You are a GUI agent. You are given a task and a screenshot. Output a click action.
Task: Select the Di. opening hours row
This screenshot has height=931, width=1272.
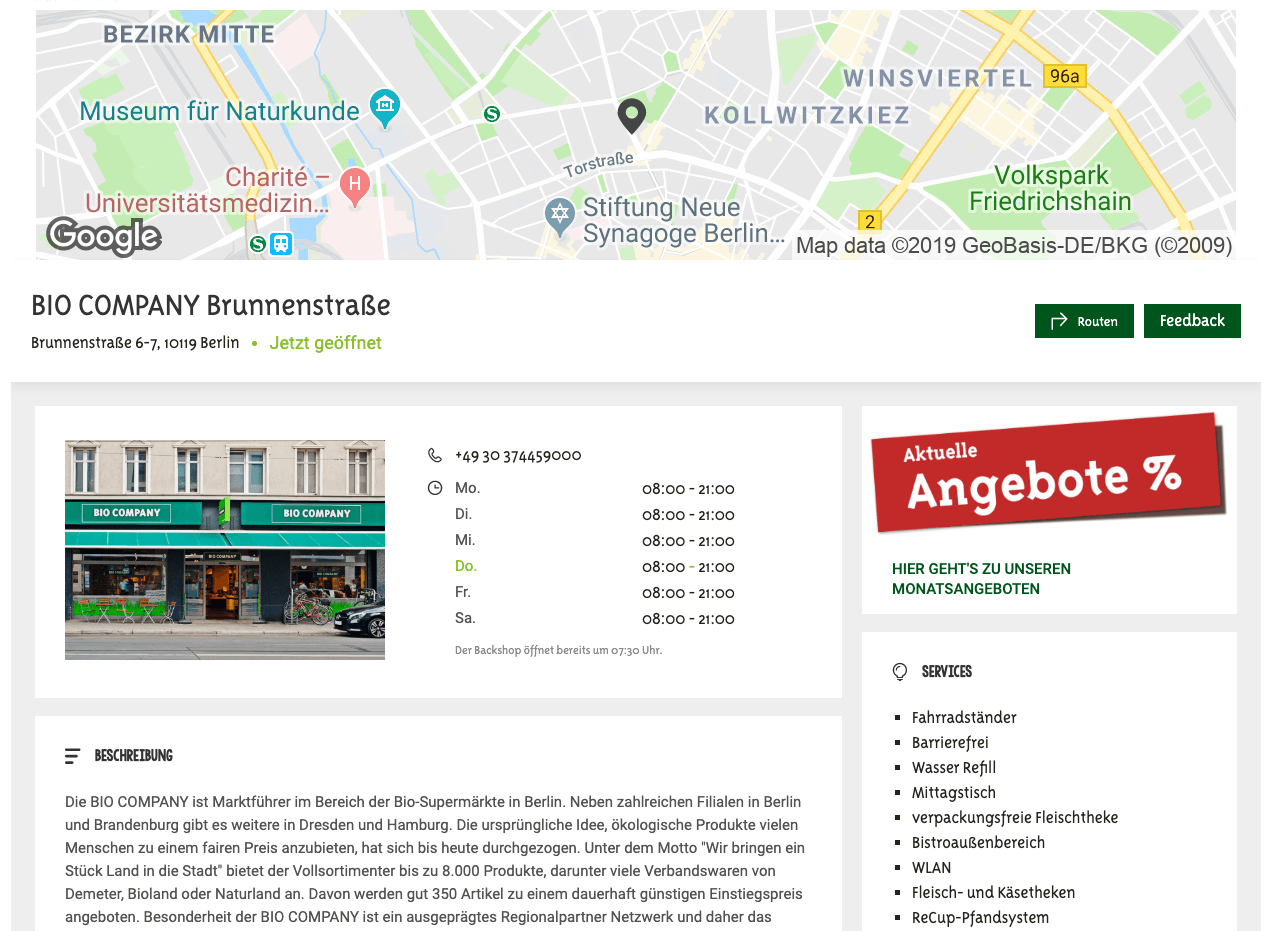click(x=595, y=515)
